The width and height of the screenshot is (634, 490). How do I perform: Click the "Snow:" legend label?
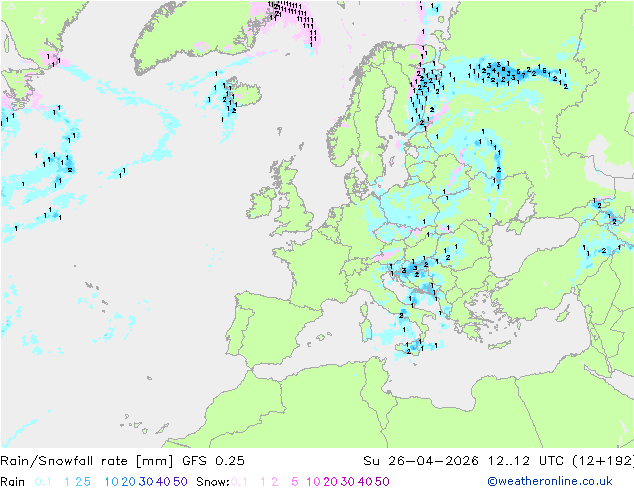[x=213, y=482]
